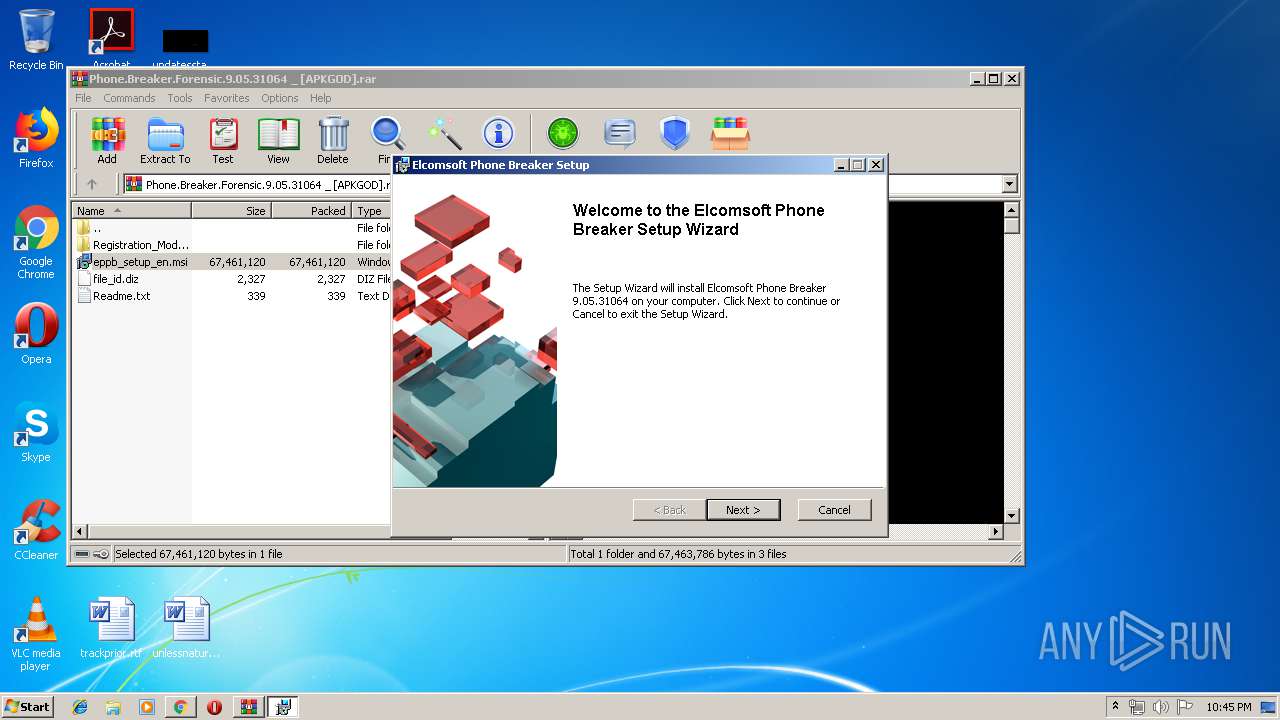This screenshot has height=720, width=1280.
Task: Open the media player taskbar icon
Action: coord(147,707)
